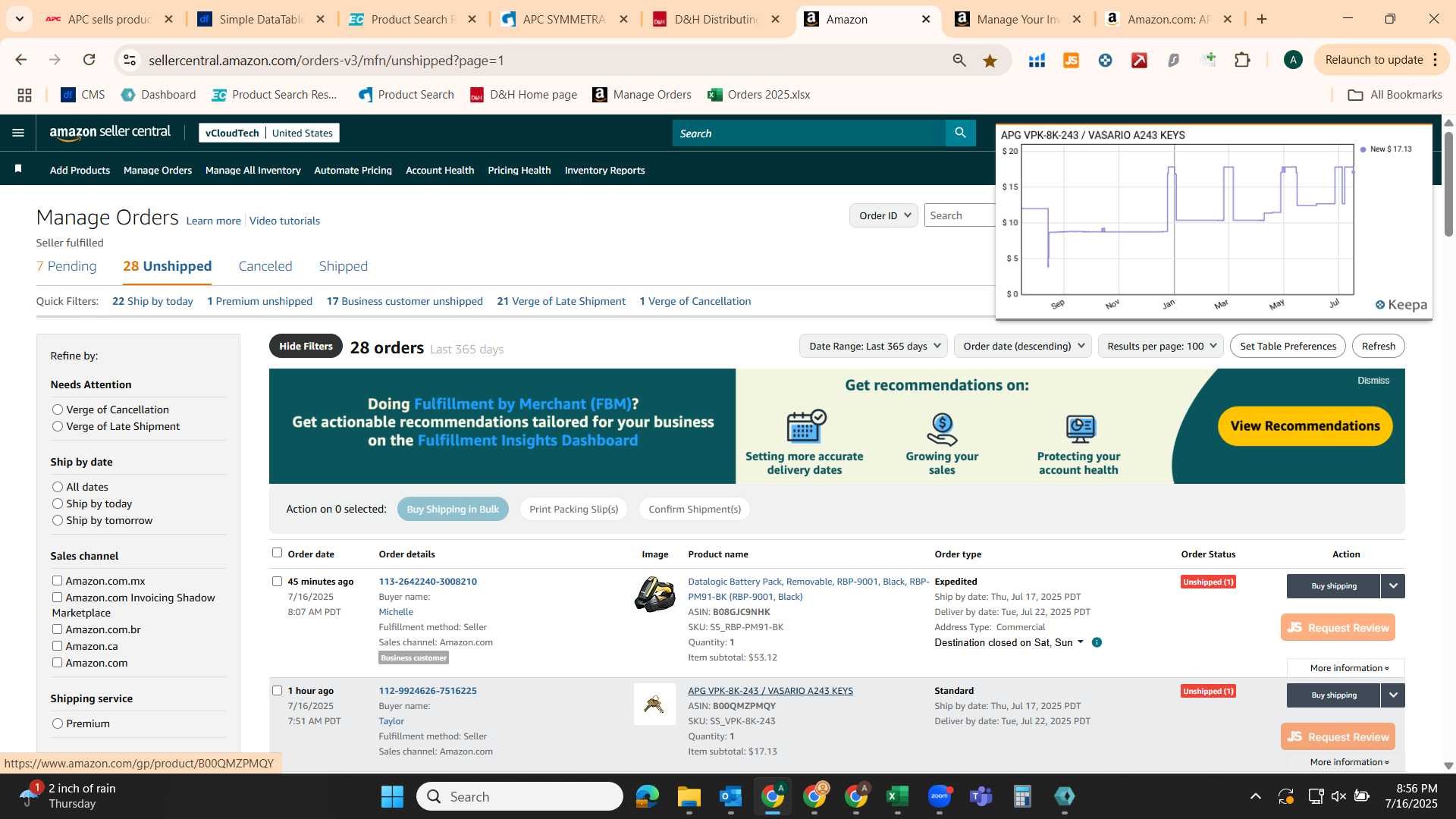Screen dimensions: 1456x819
Task: Click the Datalogic battery pack product thumbnail
Action: pos(654,595)
